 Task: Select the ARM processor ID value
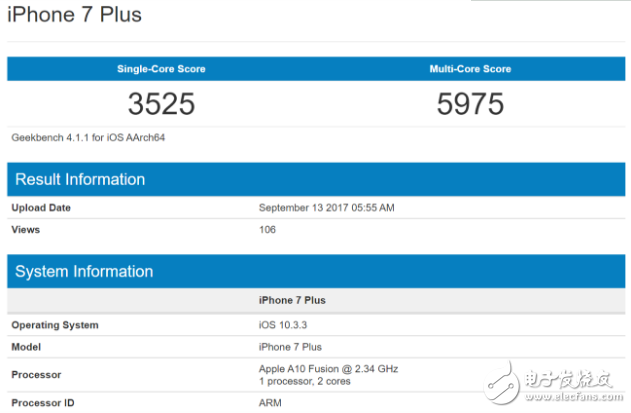click(270, 402)
